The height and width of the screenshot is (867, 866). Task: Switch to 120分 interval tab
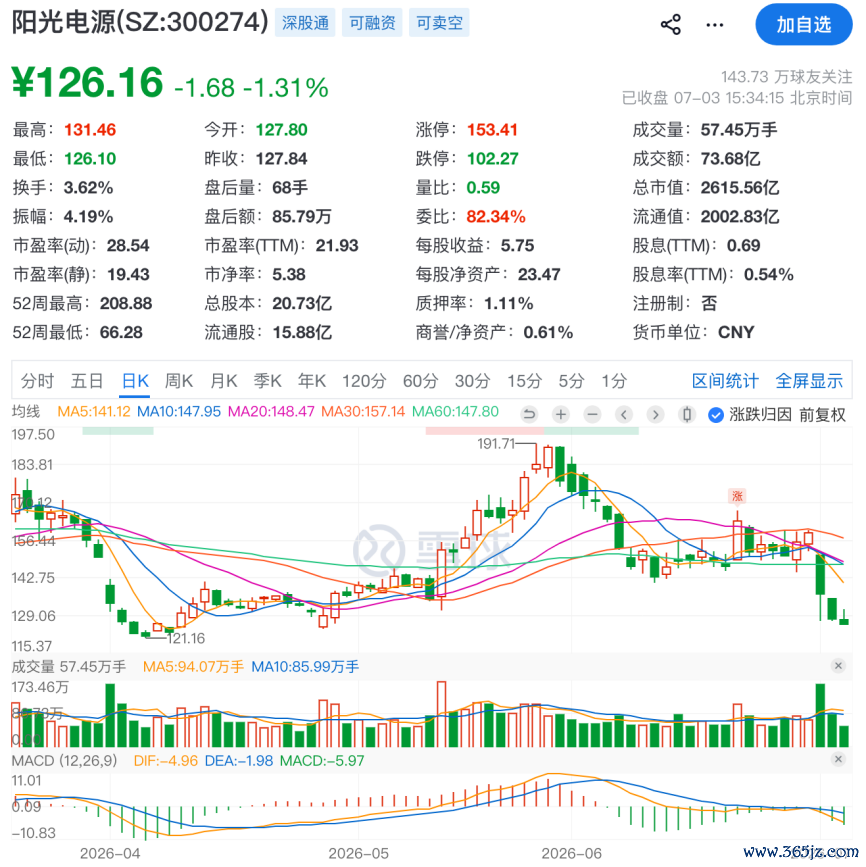point(364,381)
